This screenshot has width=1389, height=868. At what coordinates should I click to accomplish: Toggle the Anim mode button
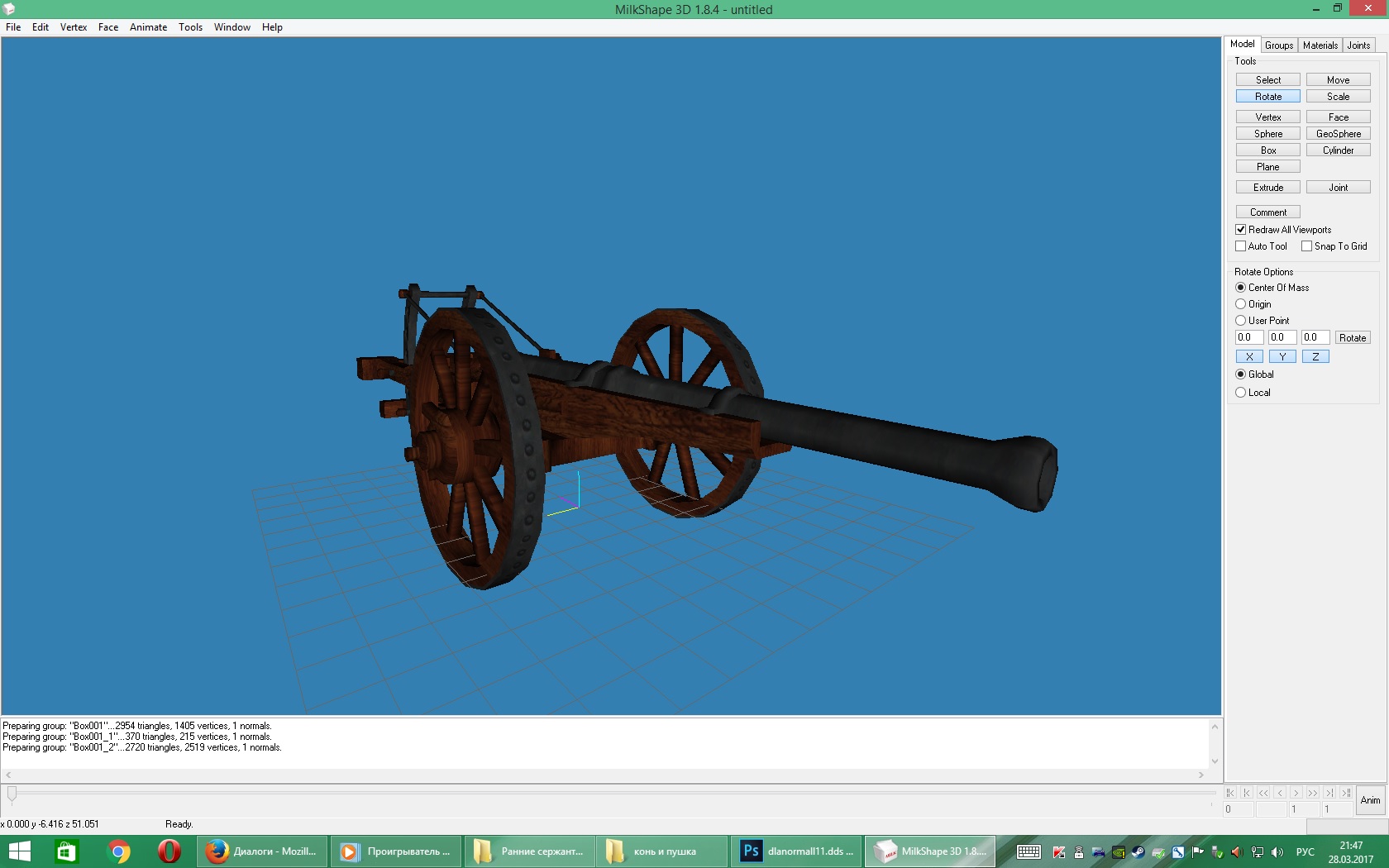click(x=1370, y=800)
